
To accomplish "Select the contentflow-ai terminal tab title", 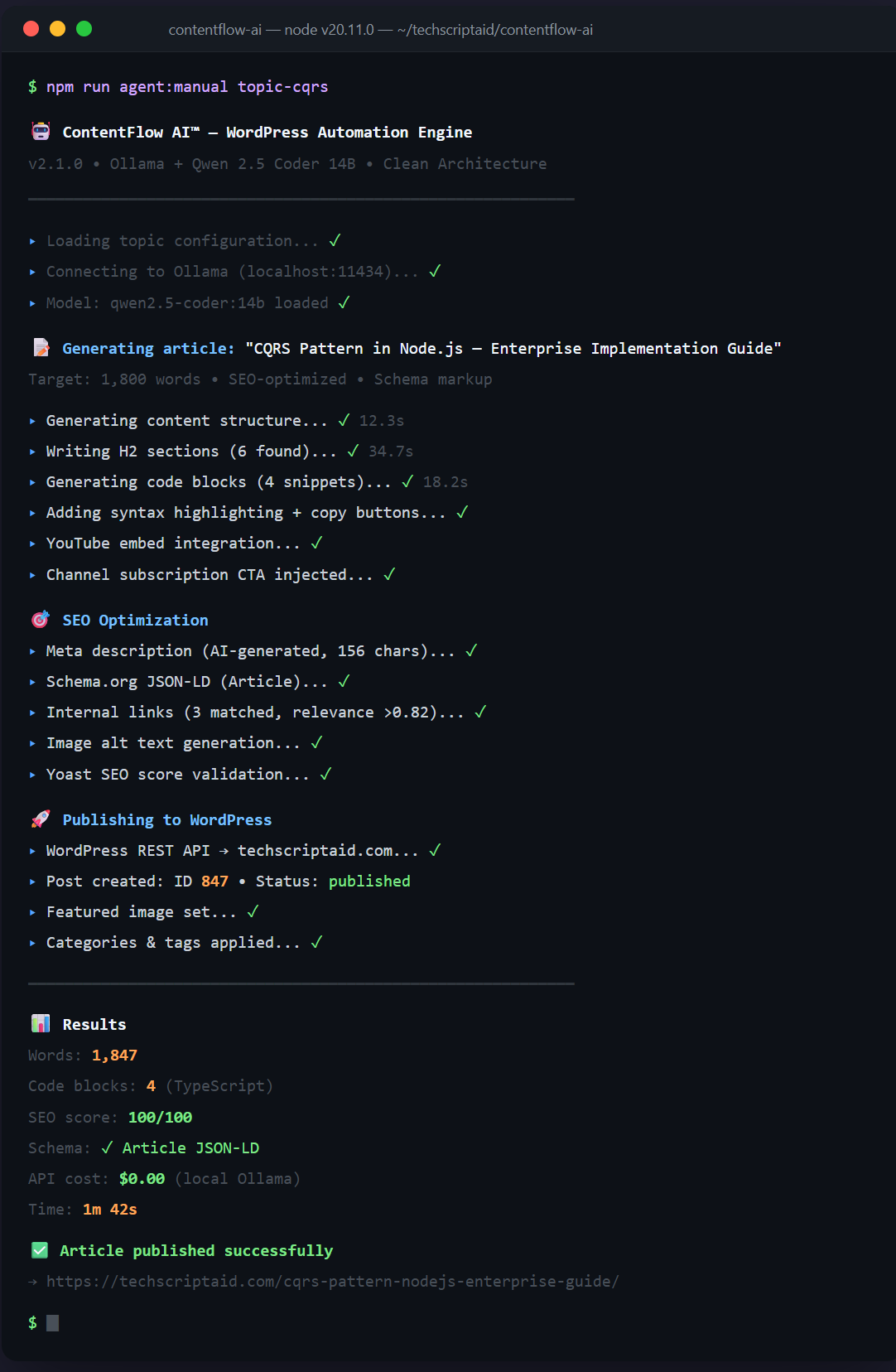I will pos(379,29).
